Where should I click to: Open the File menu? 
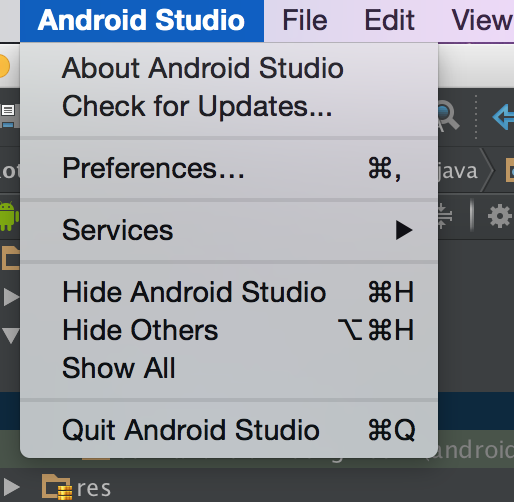click(305, 21)
